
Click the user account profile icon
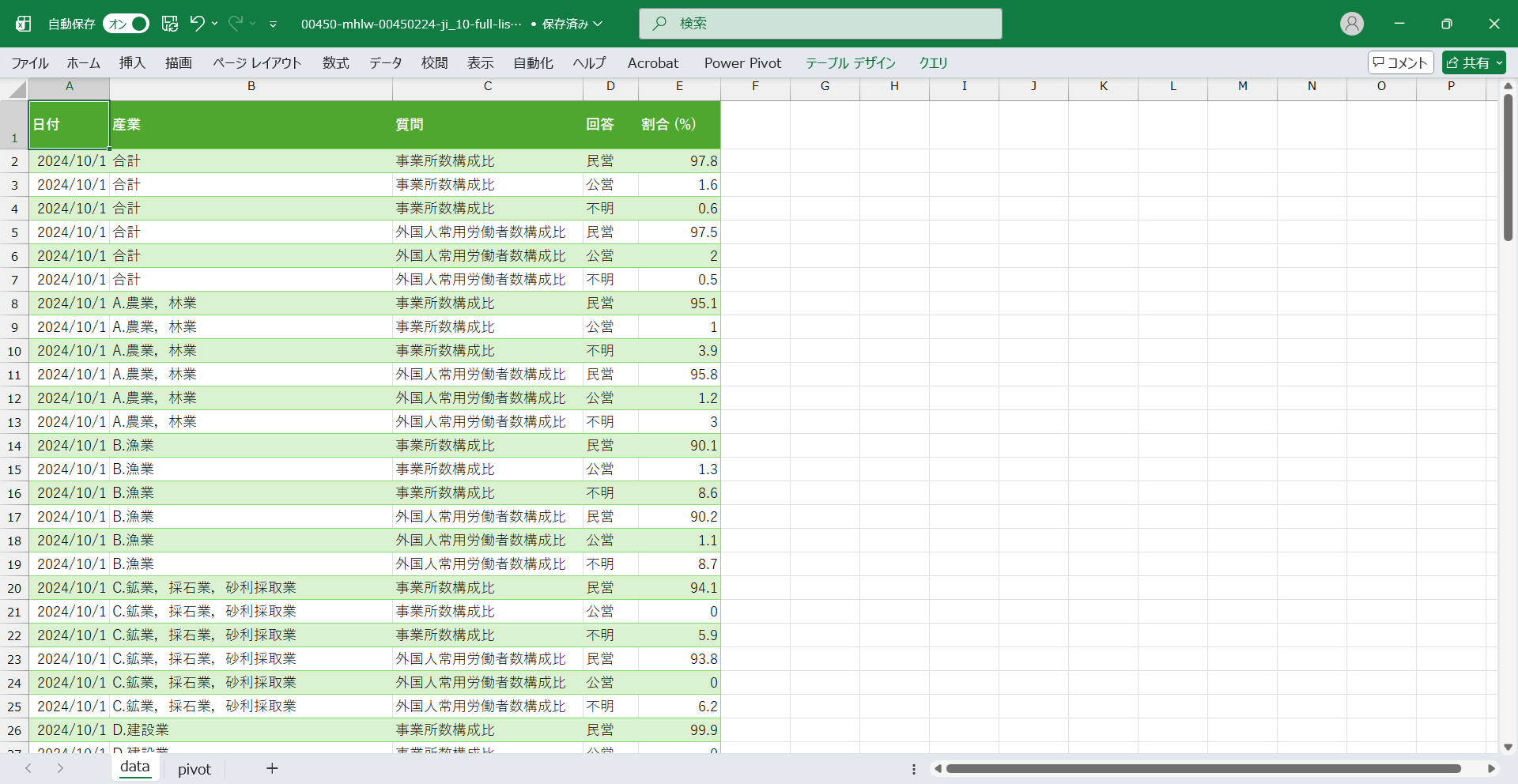(x=1351, y=24)
